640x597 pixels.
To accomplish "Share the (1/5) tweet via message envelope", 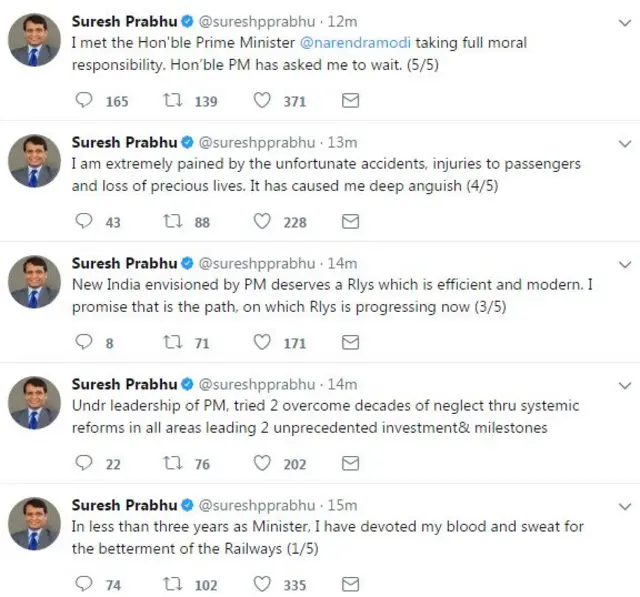I will click(350, 585).
